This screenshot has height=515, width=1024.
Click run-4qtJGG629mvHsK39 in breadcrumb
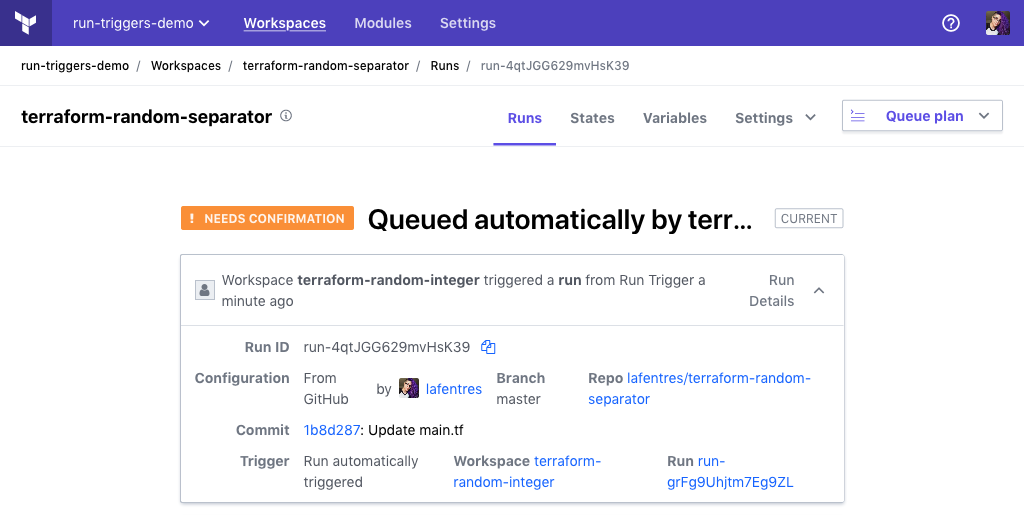click(x=555, y=66)
